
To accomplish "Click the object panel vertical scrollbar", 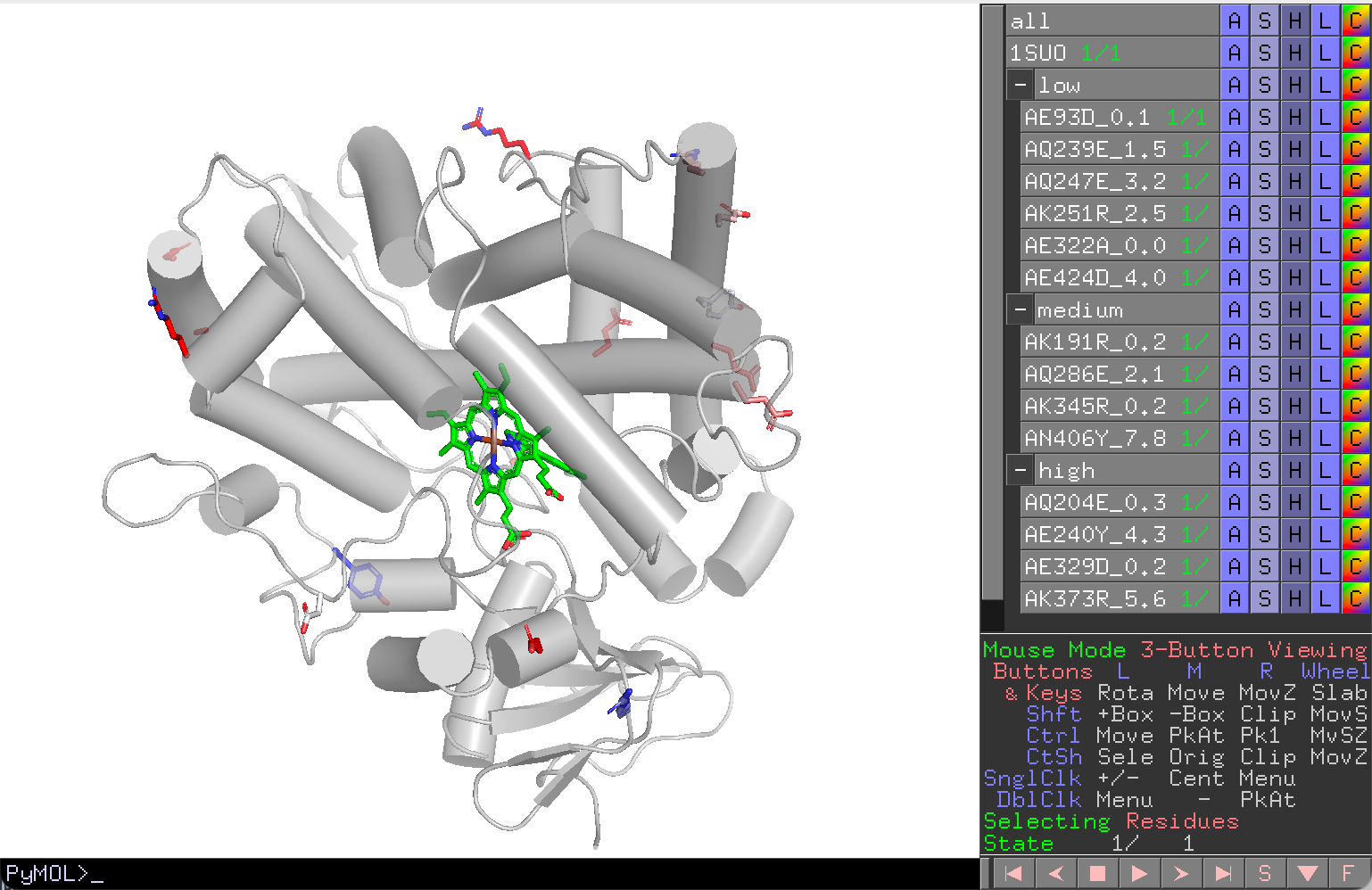I will click(x=992, y=303).
